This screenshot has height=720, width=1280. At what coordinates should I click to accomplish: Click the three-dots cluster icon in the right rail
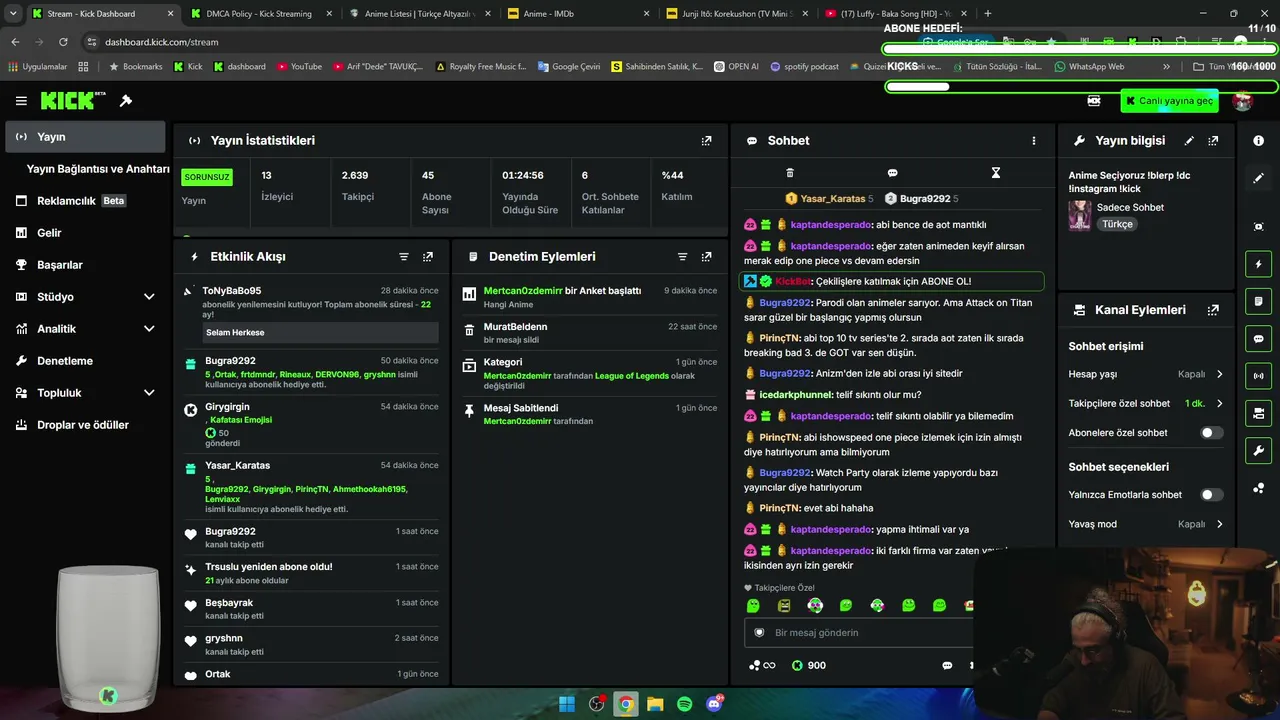[x=1258, y=488]
